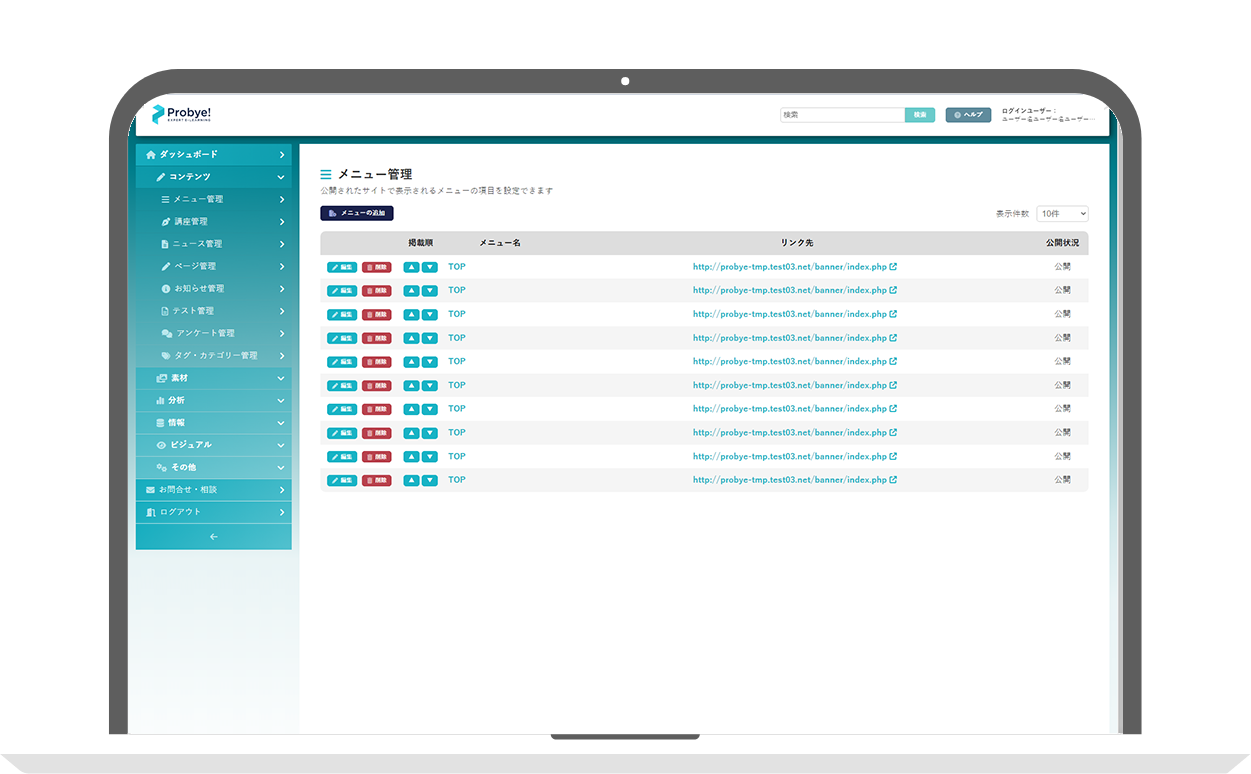Expand the 素材 section chevron

[x=281, y=379]
